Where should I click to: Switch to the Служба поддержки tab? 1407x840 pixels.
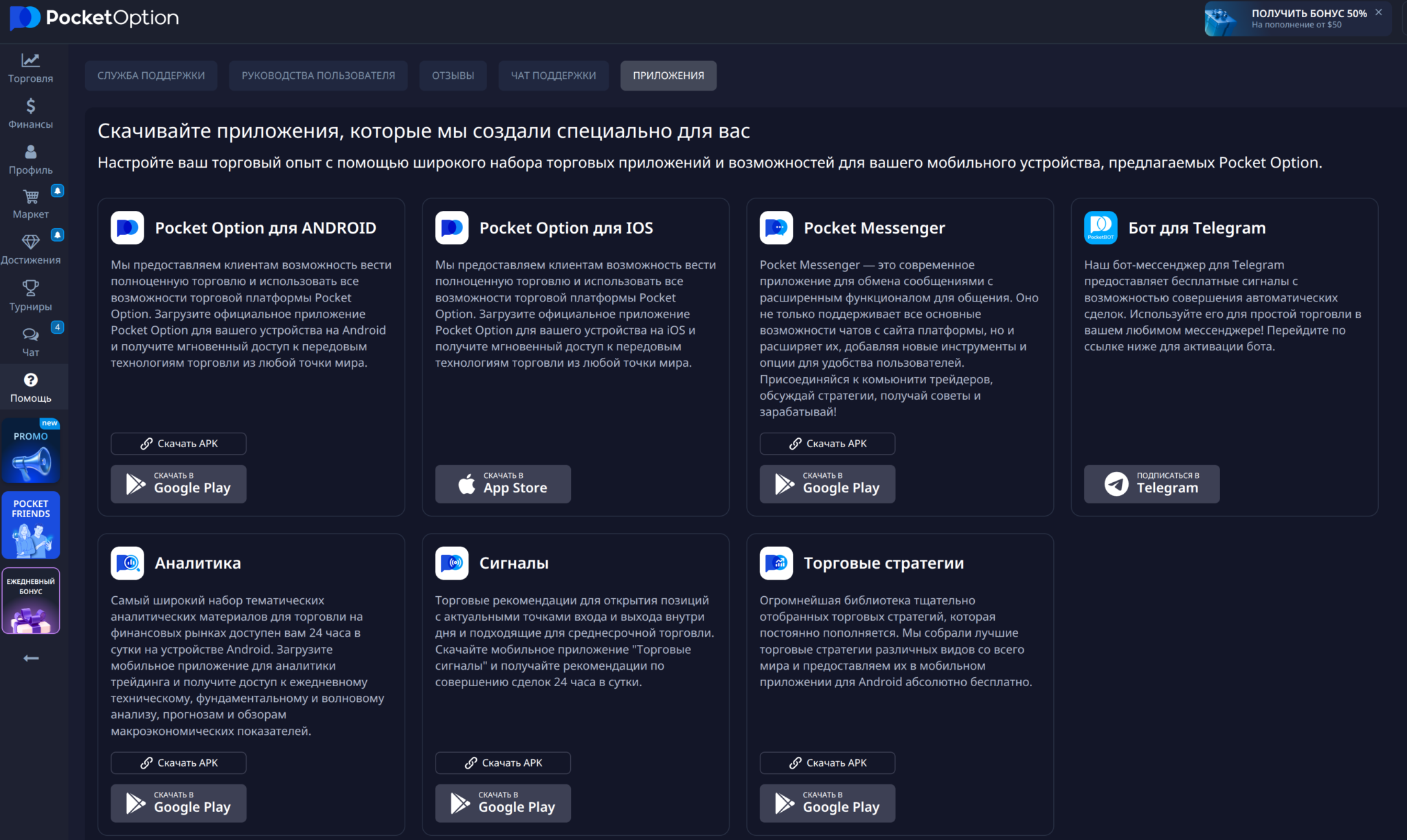tap(151, 76)
